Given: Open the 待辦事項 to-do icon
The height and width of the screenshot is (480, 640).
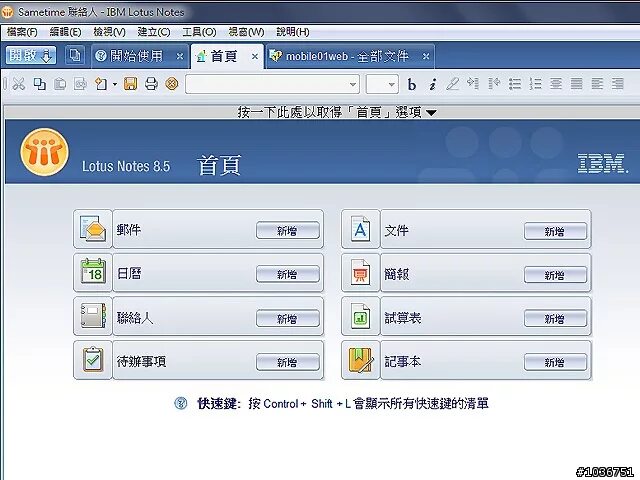Looking at the screenshot, I should (93, 360).
